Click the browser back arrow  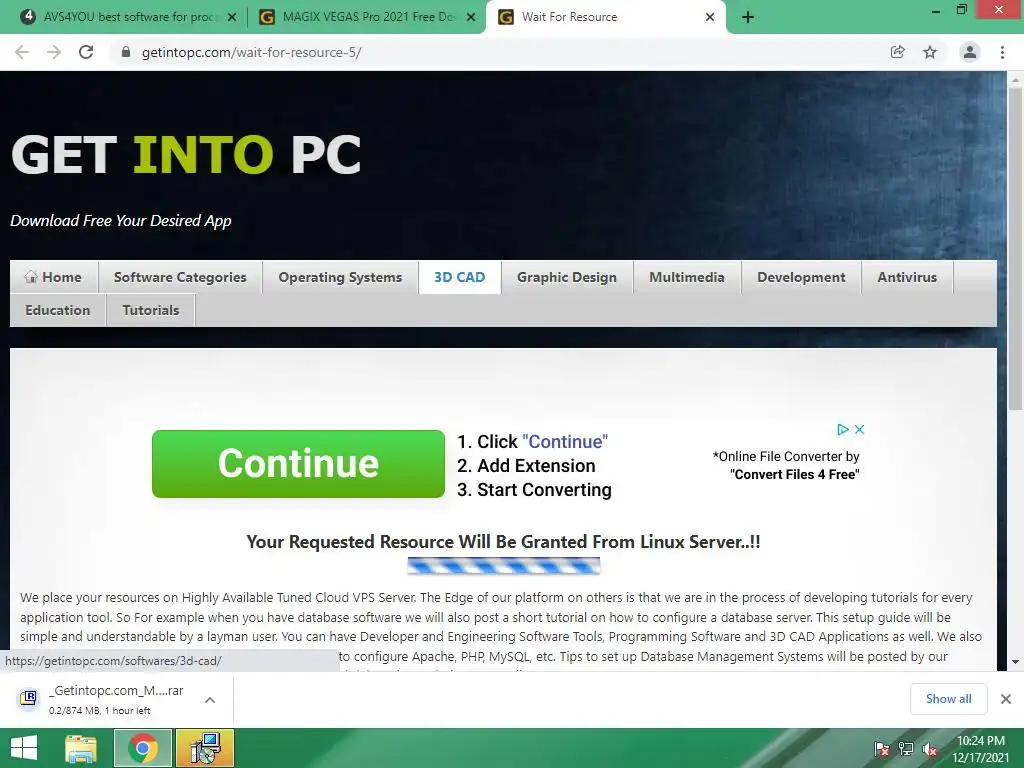(22, 52)
